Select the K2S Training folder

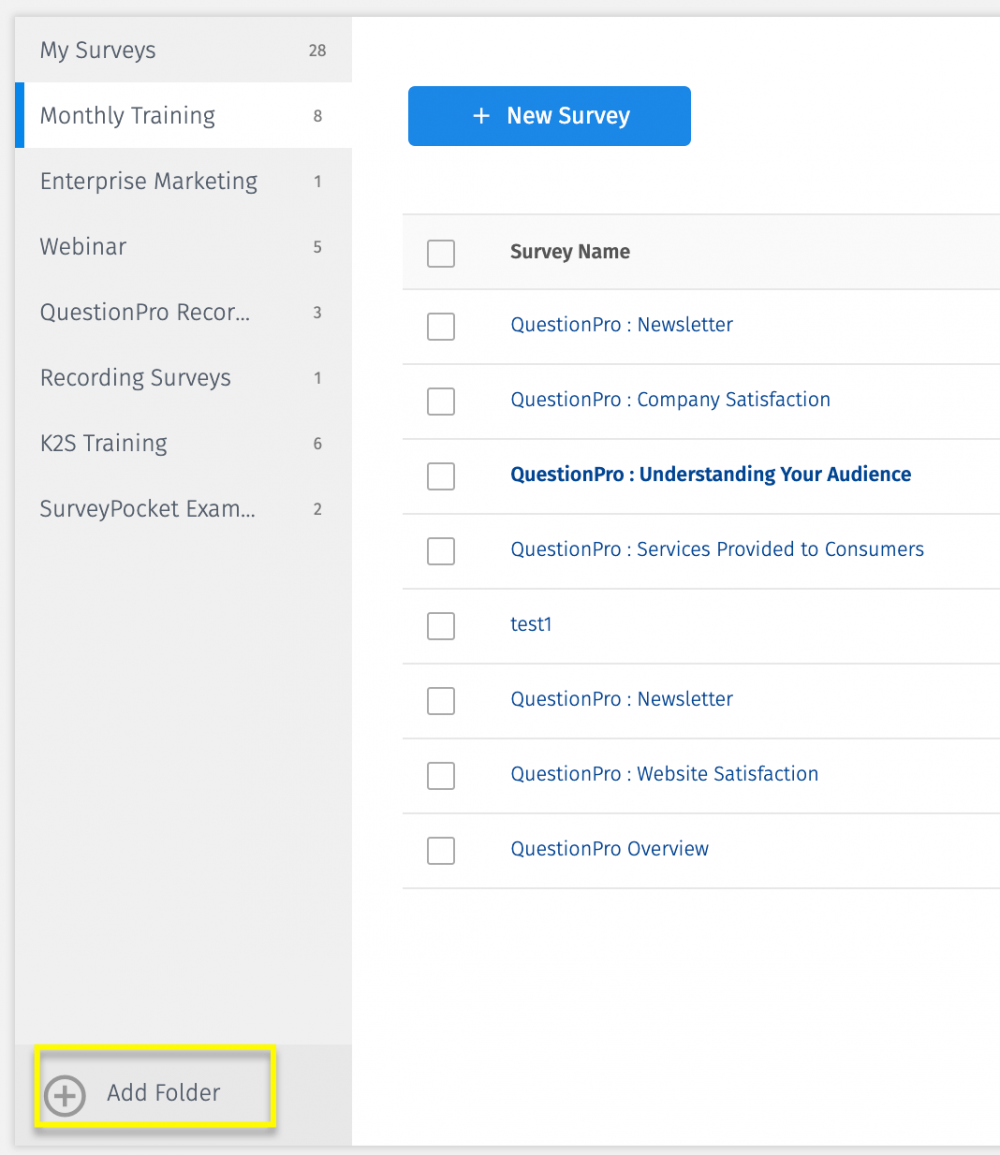(x=103, y=443)
